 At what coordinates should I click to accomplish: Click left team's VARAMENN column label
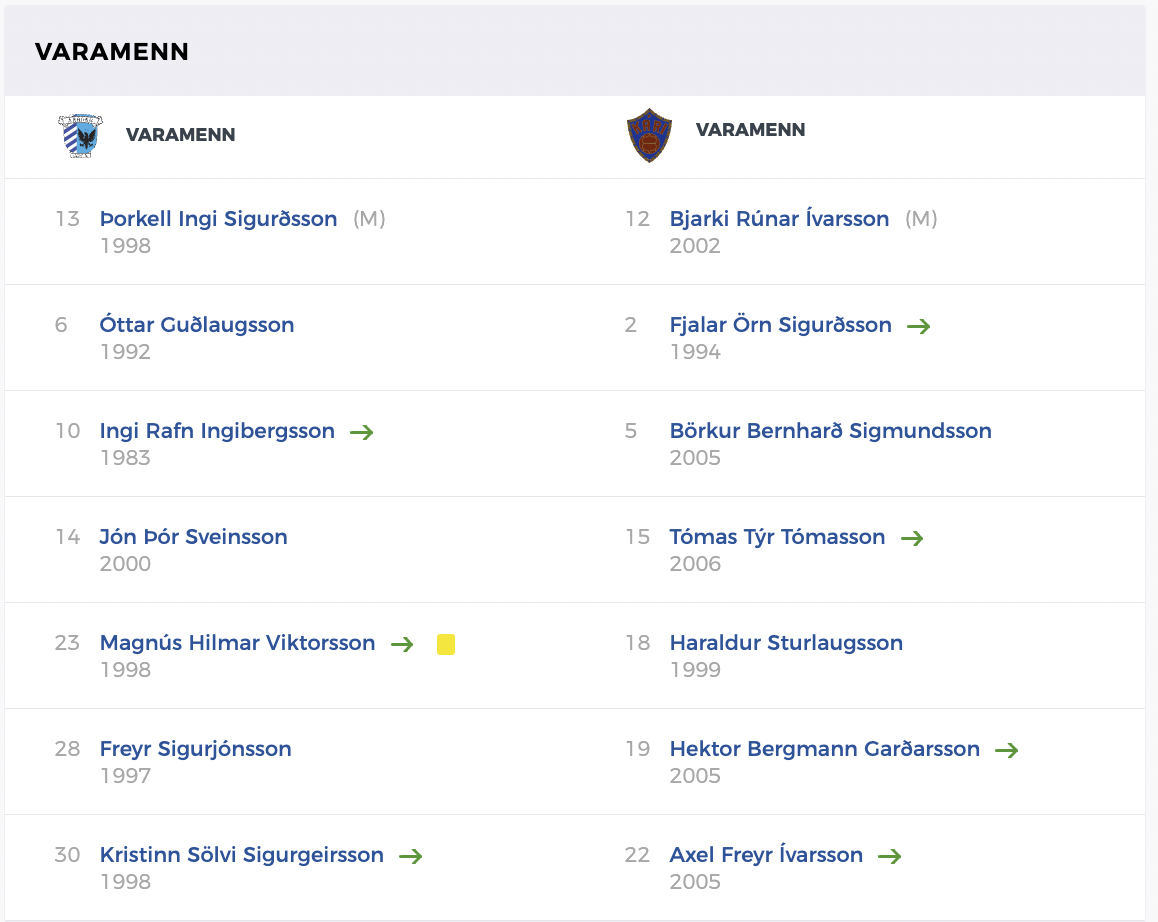[180, 135]
